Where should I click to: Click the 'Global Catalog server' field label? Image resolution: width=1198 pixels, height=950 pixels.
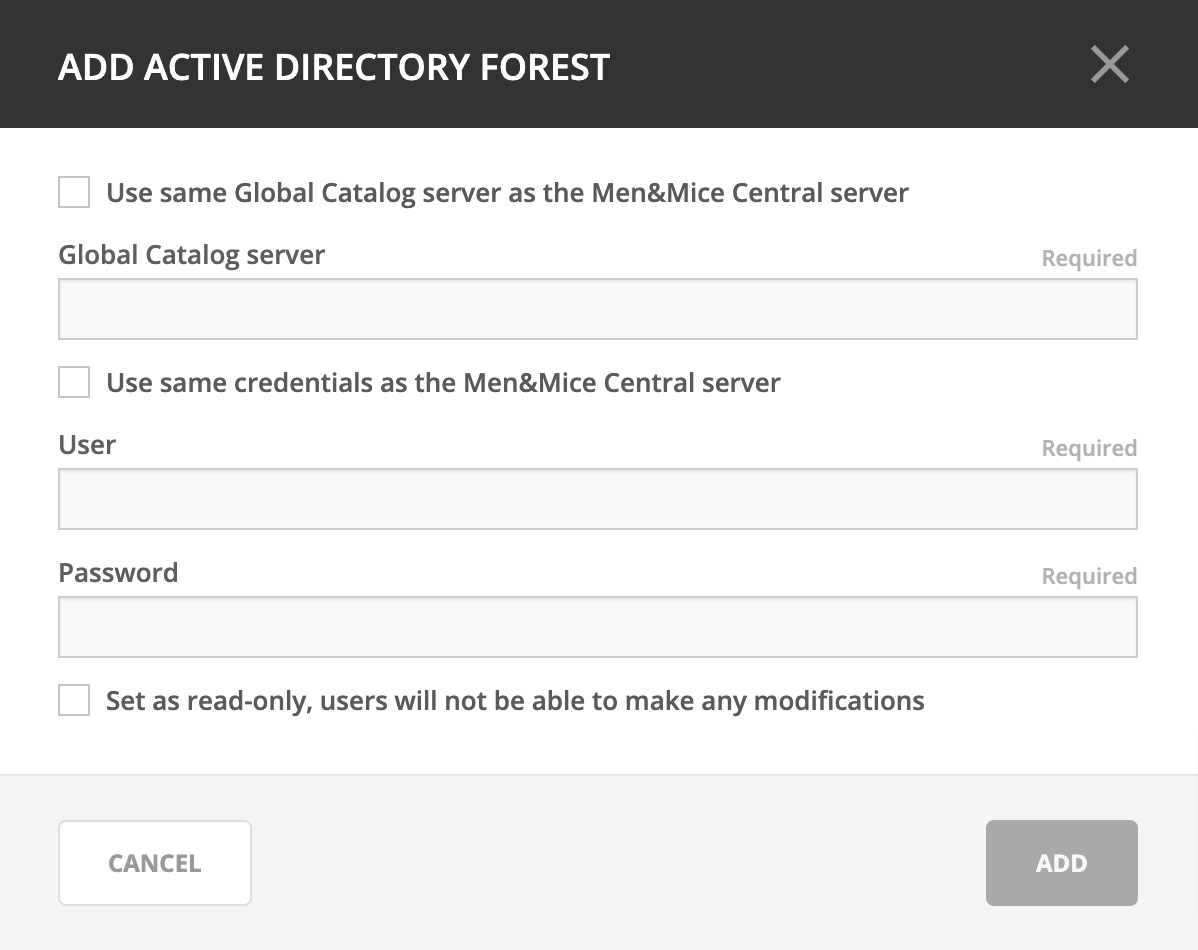pyautogui.click(x=192, y=255)
